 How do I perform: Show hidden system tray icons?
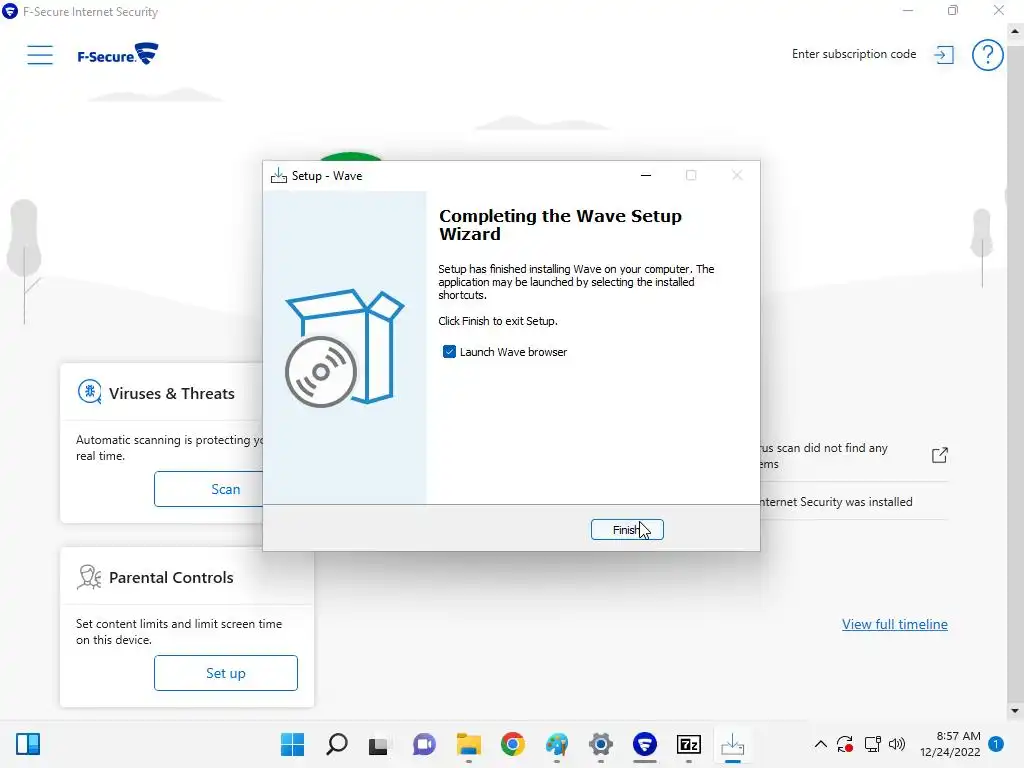(821, 744)
